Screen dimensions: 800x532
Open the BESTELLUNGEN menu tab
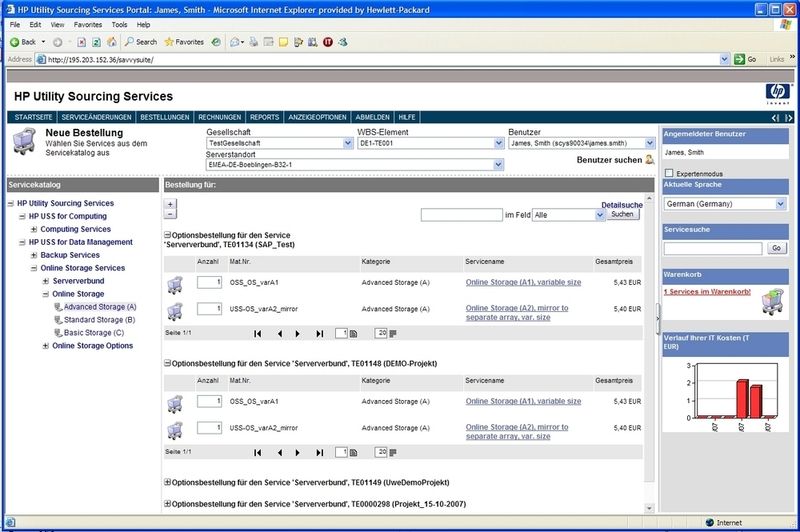tap(165, 117)
